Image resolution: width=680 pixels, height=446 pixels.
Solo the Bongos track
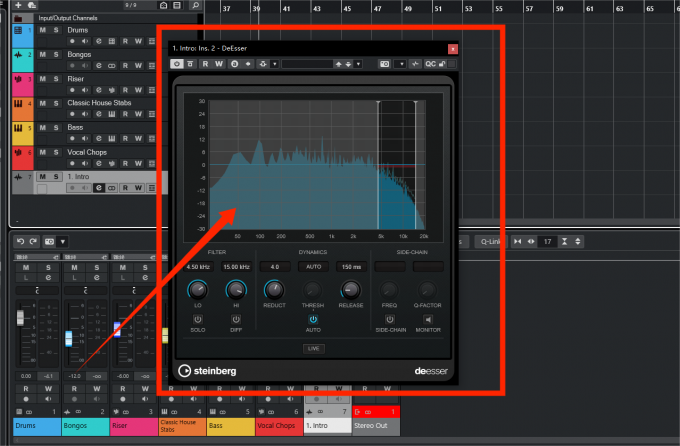[56, 54]
